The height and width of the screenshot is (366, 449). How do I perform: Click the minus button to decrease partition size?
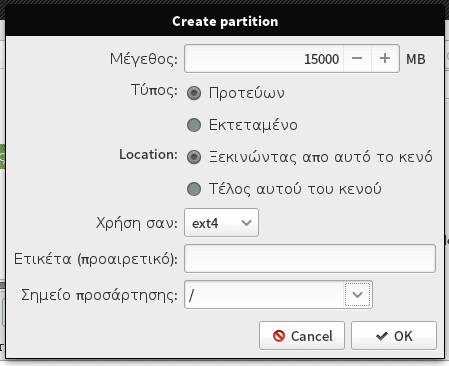click(357, 59)
